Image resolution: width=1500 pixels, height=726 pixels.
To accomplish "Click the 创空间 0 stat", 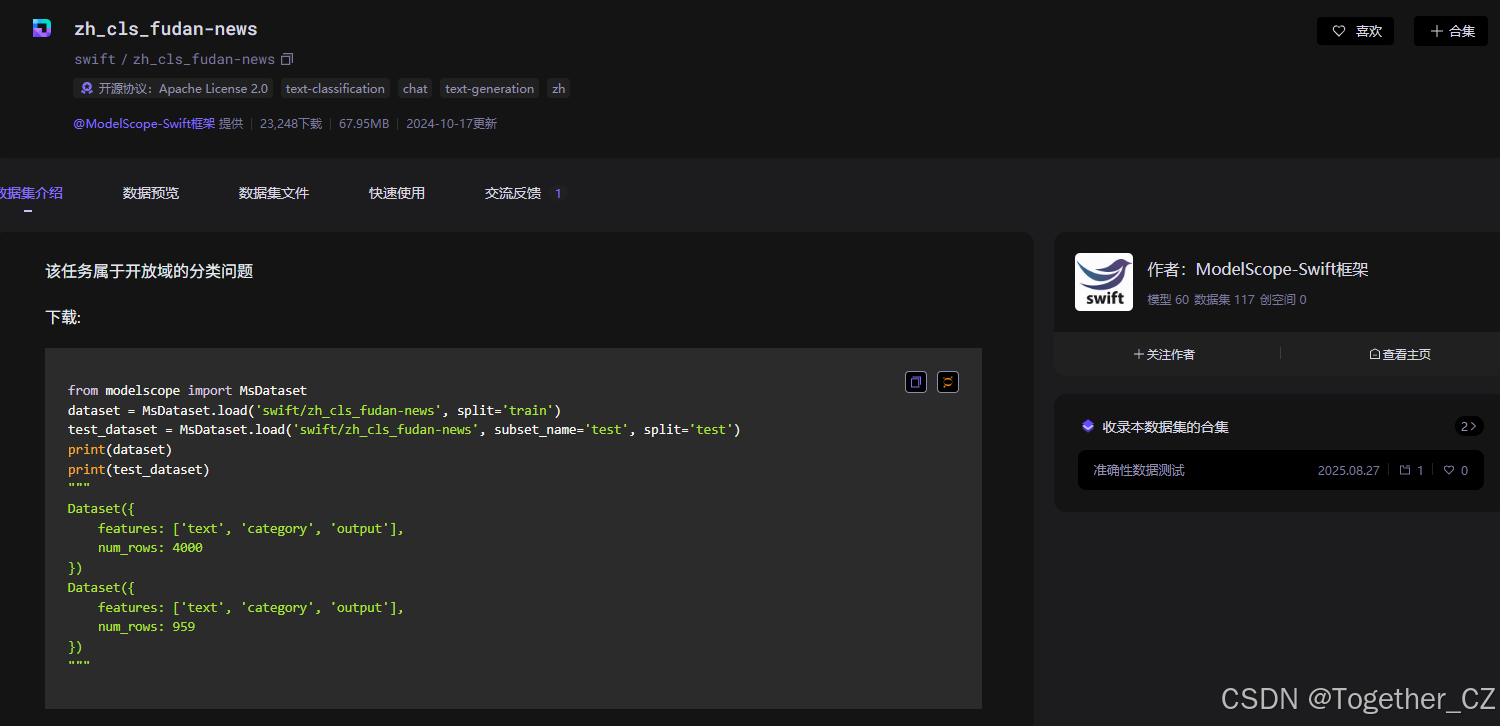I will [1283, 299].
